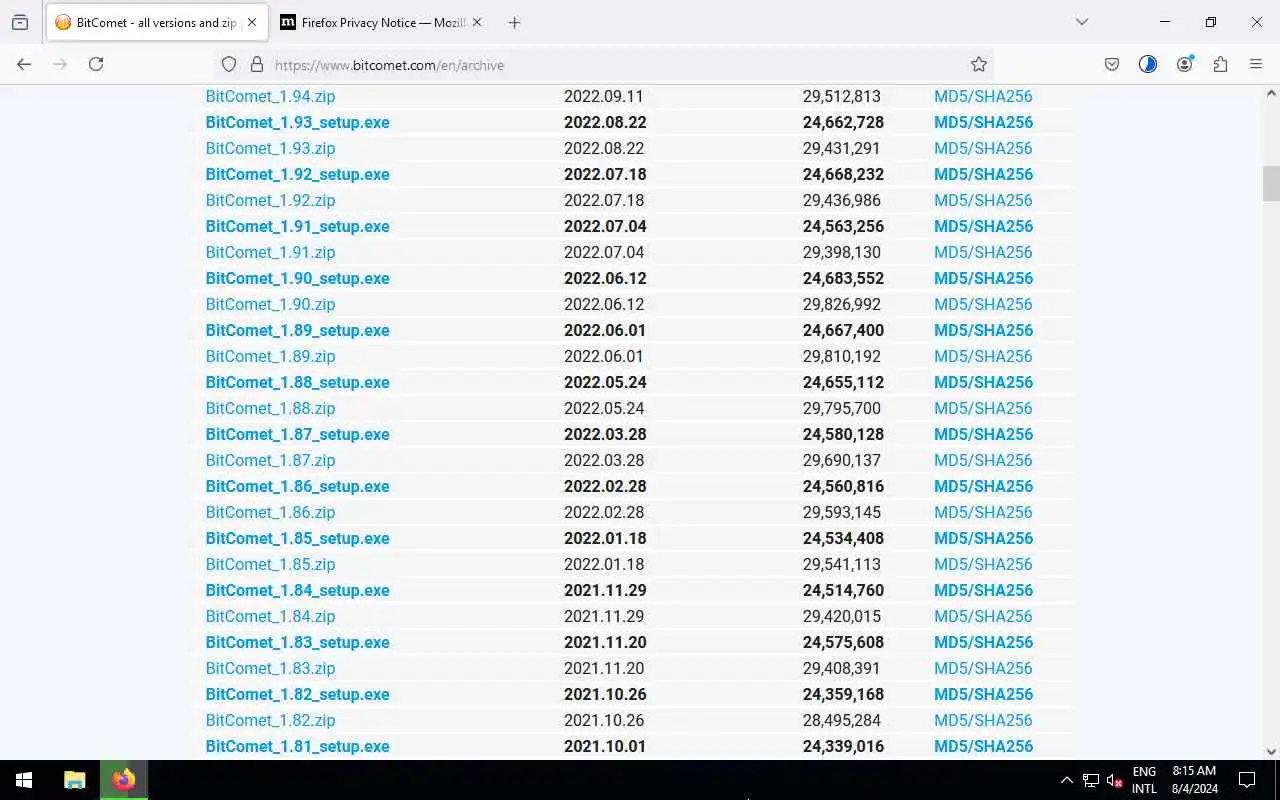Download BitComet_1.89.zip
This screenshot has height=800, width=1280.
click(270, 356)
